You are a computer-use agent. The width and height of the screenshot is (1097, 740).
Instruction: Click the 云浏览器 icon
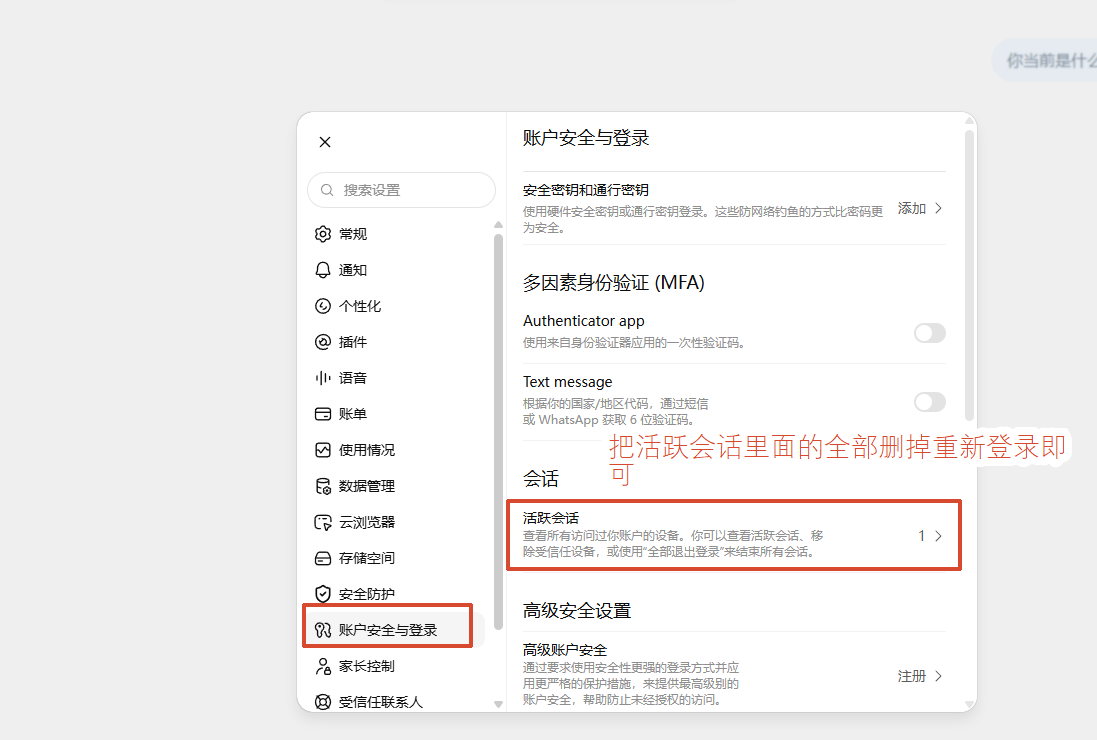click(323, 522)
